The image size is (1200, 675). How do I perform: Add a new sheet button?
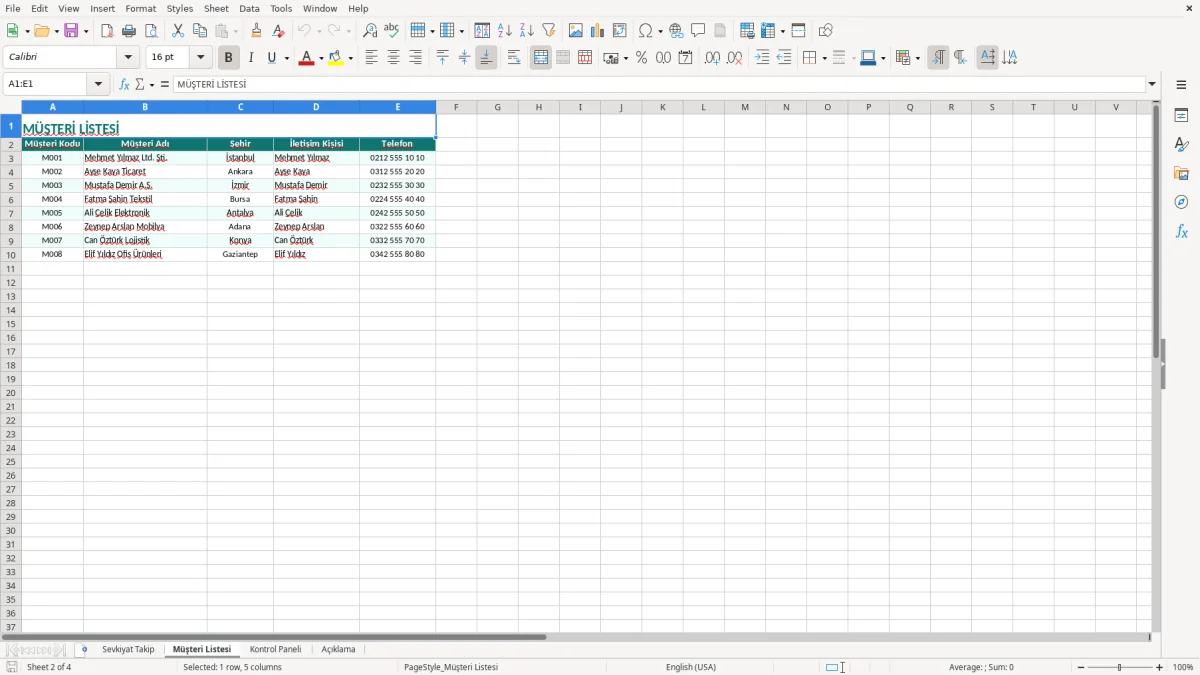coord(84,649)
